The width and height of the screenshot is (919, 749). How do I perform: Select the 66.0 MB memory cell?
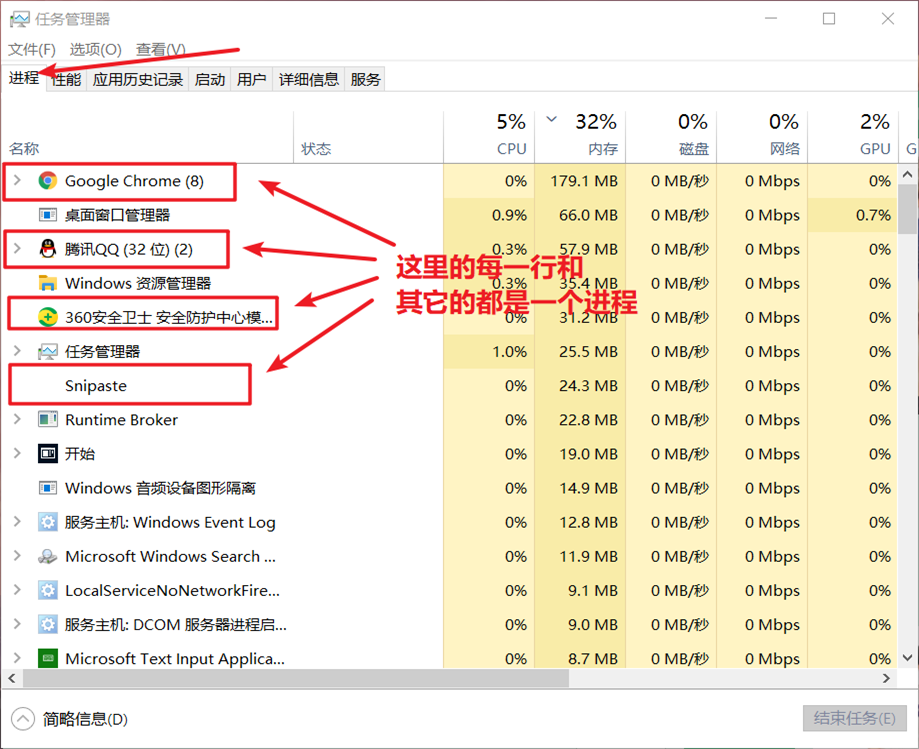coord(580,215)
